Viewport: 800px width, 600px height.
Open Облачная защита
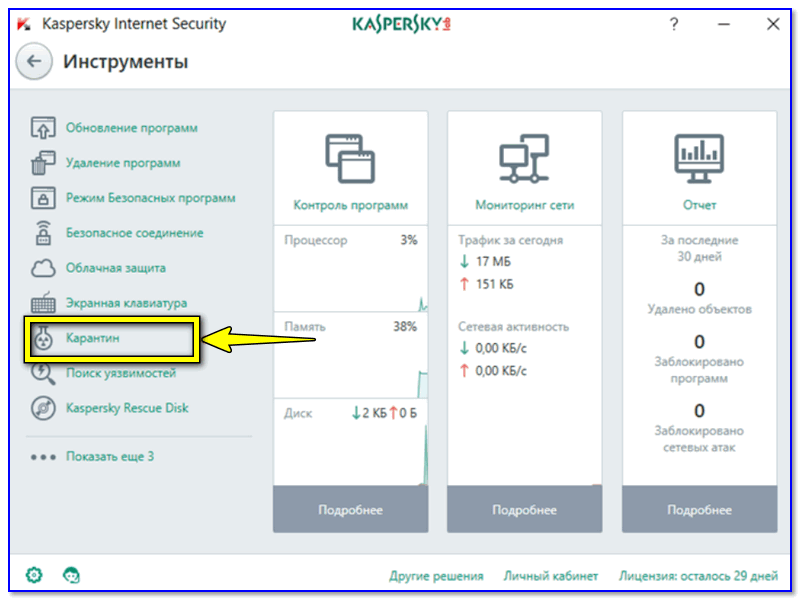(x=116, y=268)
